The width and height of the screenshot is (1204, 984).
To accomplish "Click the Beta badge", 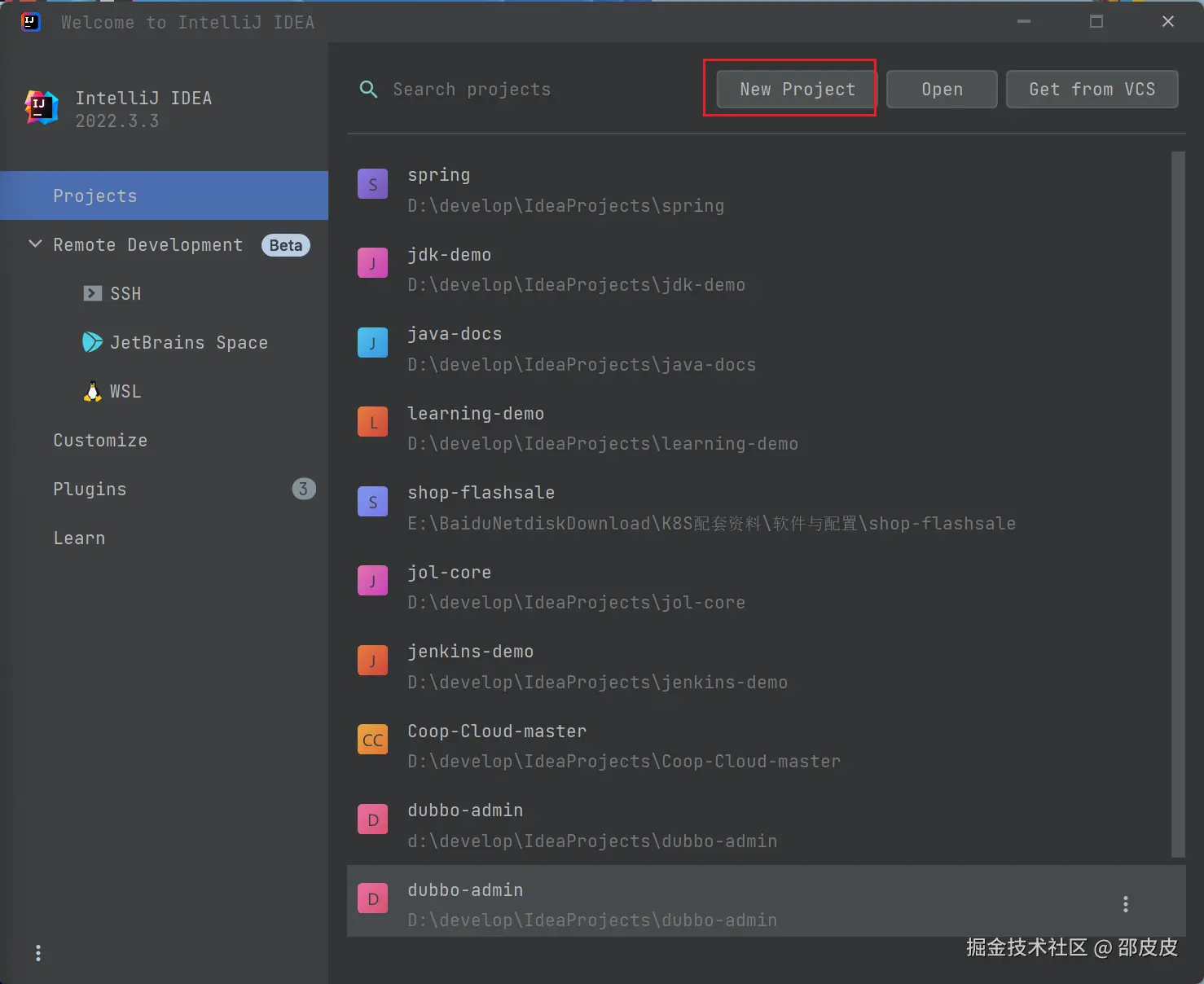I will point(285,245).
